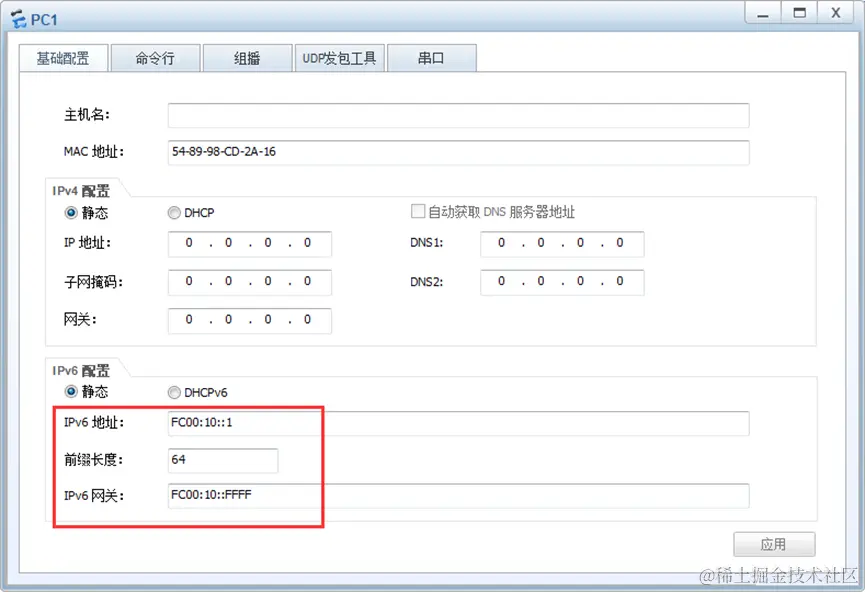
Task: Open the 基础配置 tab
Action: [63, 58]
